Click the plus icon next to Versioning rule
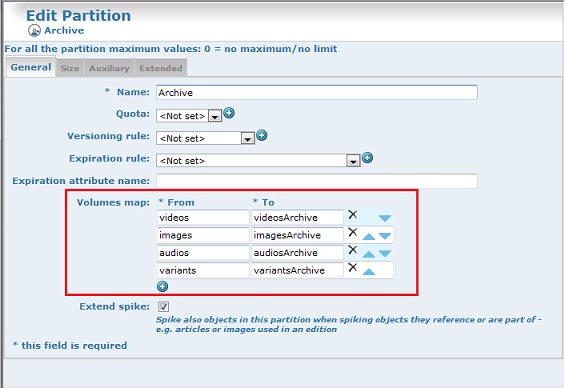 pyautogui.click(x=262, y=135)
